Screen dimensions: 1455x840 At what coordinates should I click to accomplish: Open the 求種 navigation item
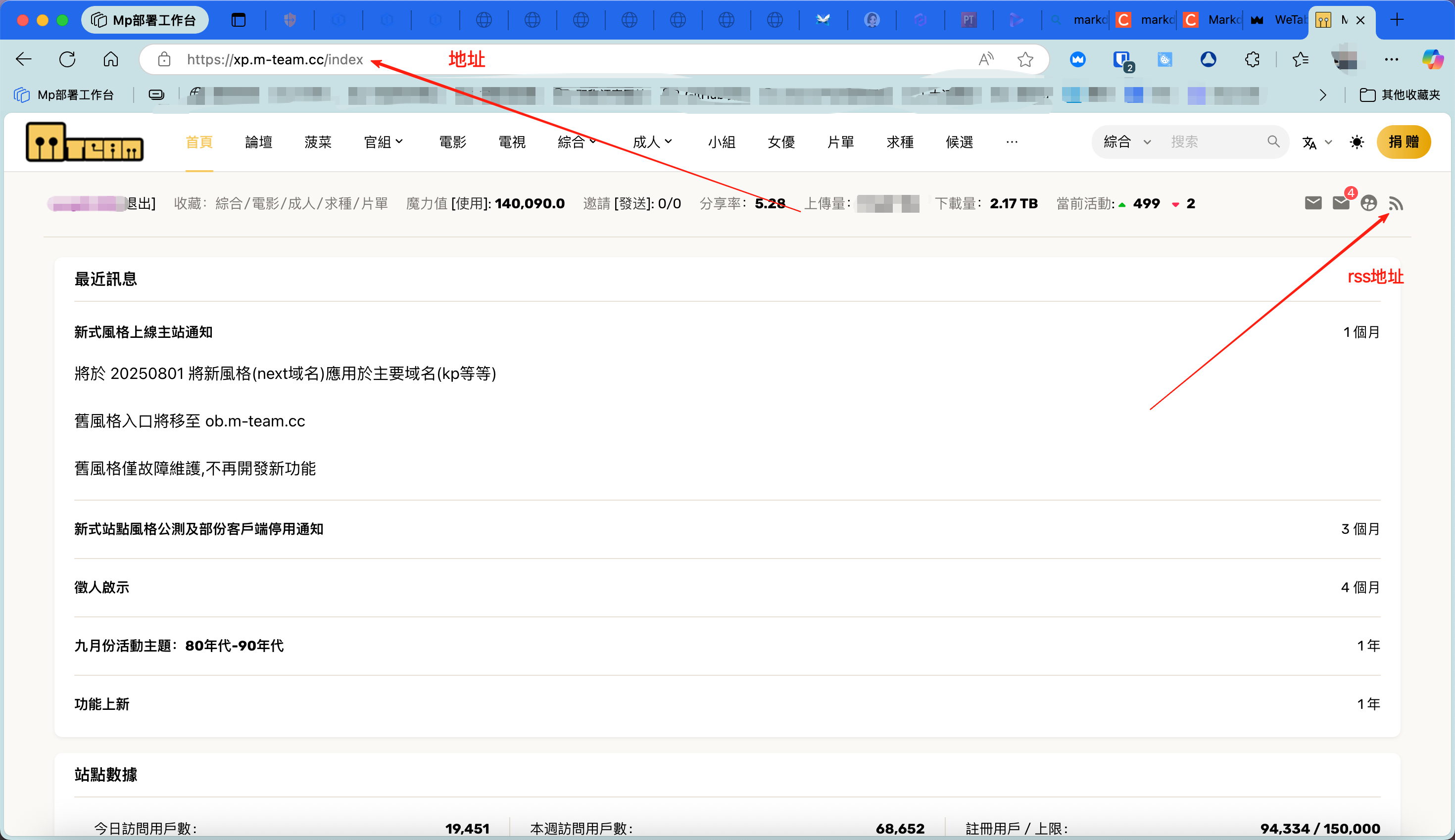(900, 142)
